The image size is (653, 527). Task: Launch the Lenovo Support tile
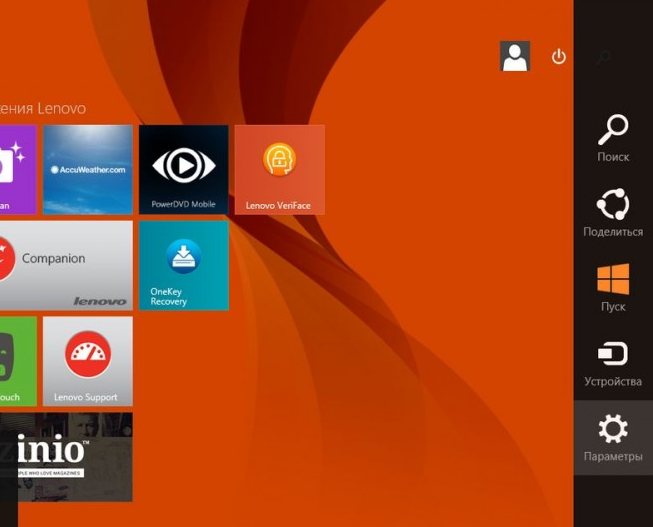87,360
